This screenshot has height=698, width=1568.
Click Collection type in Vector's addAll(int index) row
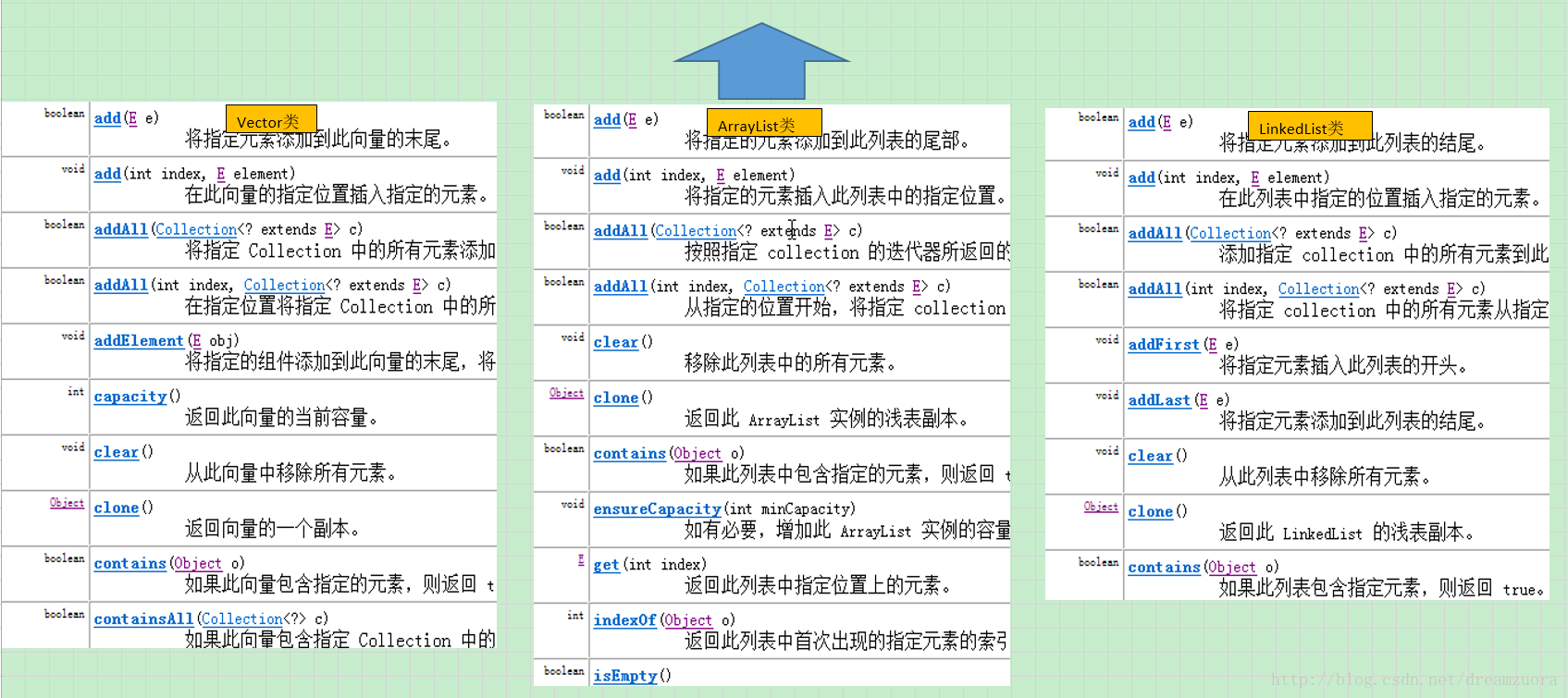coord(284,285)
